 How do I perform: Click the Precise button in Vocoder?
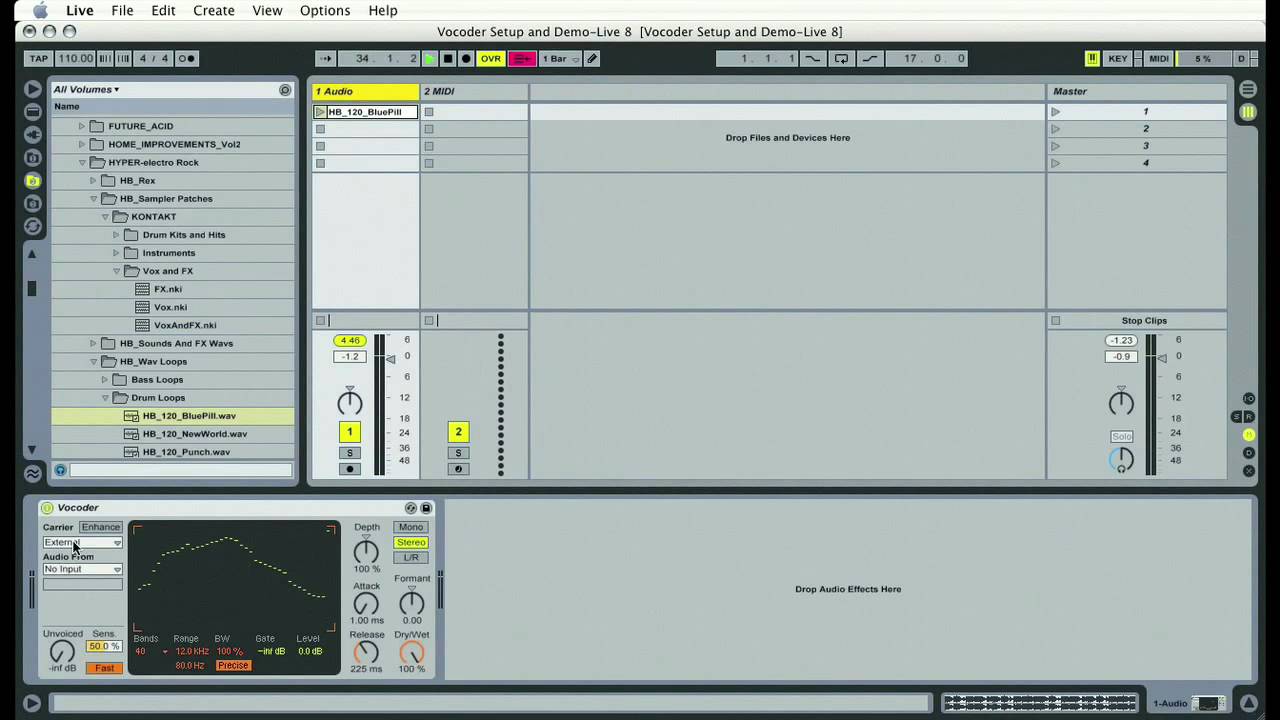click(x=232, y=666)
